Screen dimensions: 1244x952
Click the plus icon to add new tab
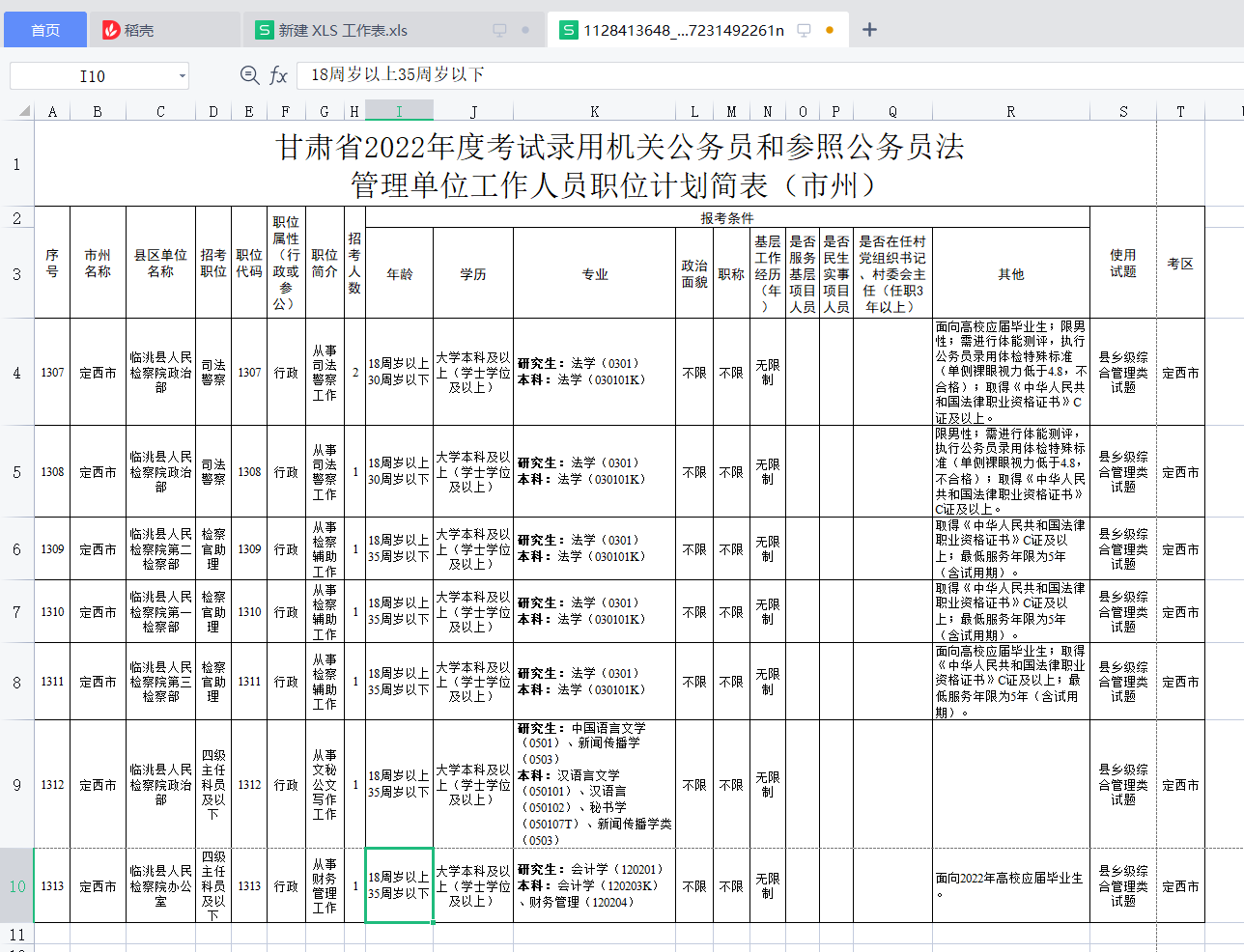869,30
